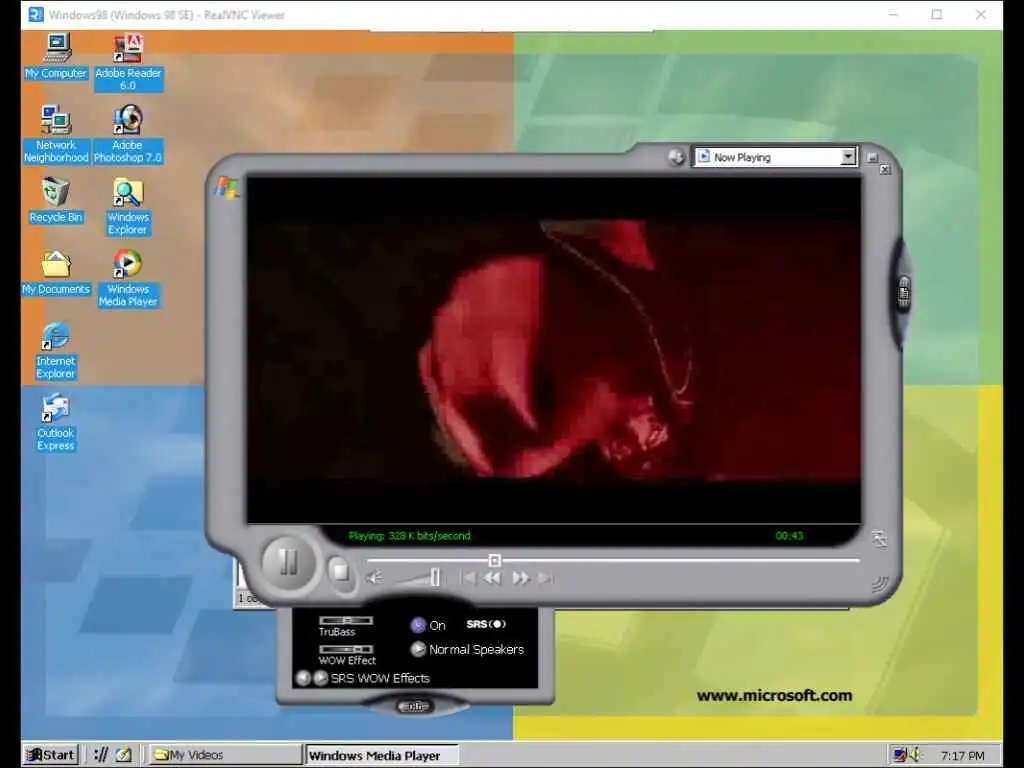Viewport: 1024px width, 768px height.
Task: Click Windows Media Player taskbar button
Action: [x=382, y=755]
